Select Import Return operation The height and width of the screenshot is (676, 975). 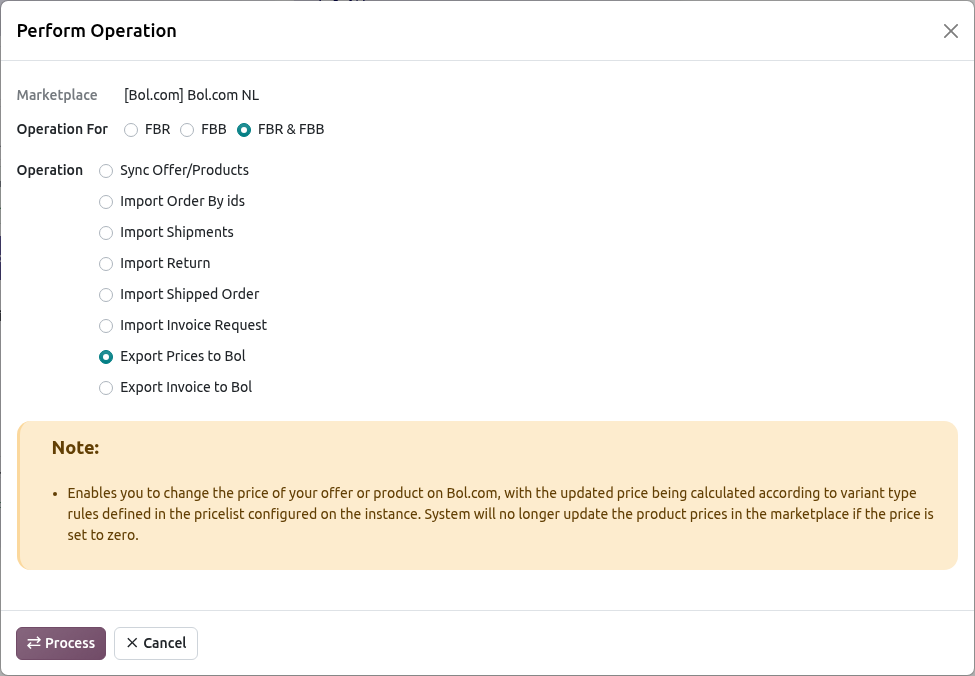[x=106, y=264]
